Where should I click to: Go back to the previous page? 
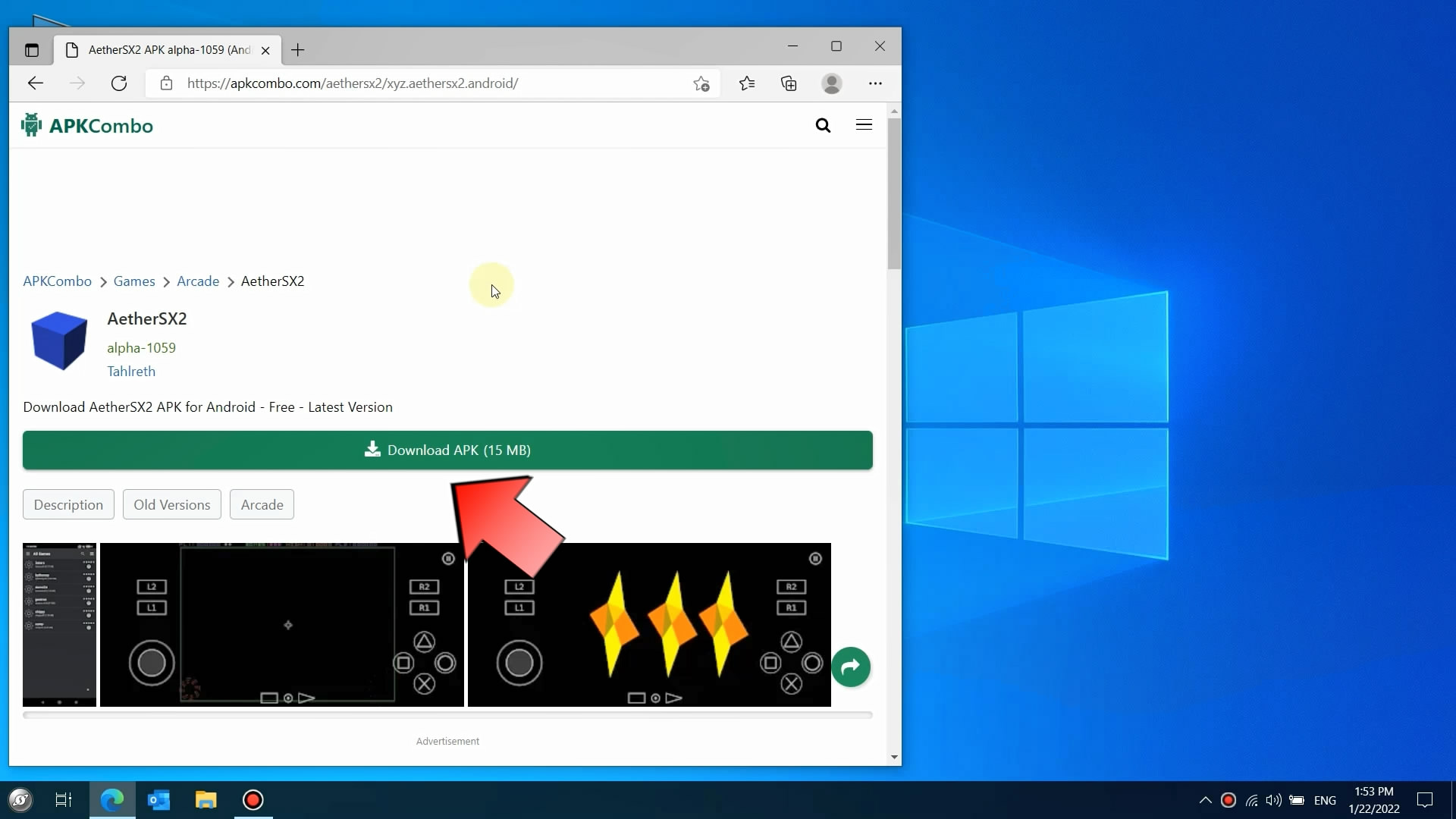point(36,83)
